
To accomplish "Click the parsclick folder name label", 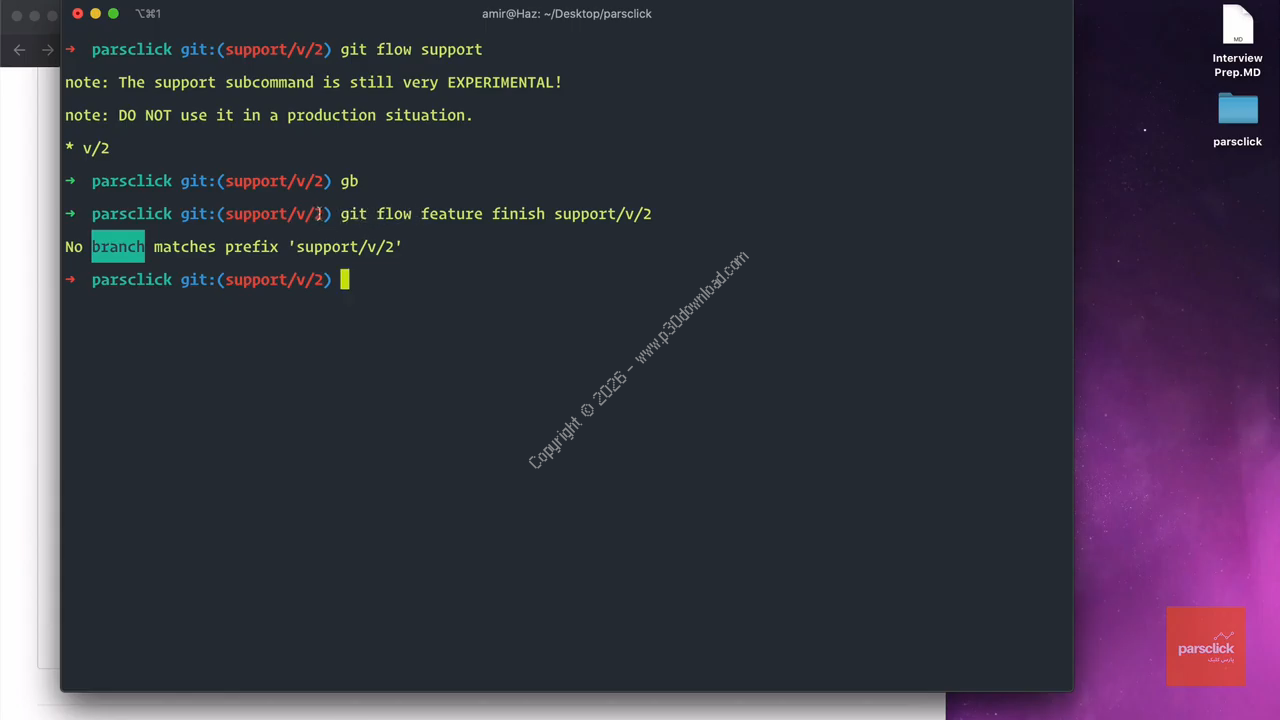I will [1237, 142].
